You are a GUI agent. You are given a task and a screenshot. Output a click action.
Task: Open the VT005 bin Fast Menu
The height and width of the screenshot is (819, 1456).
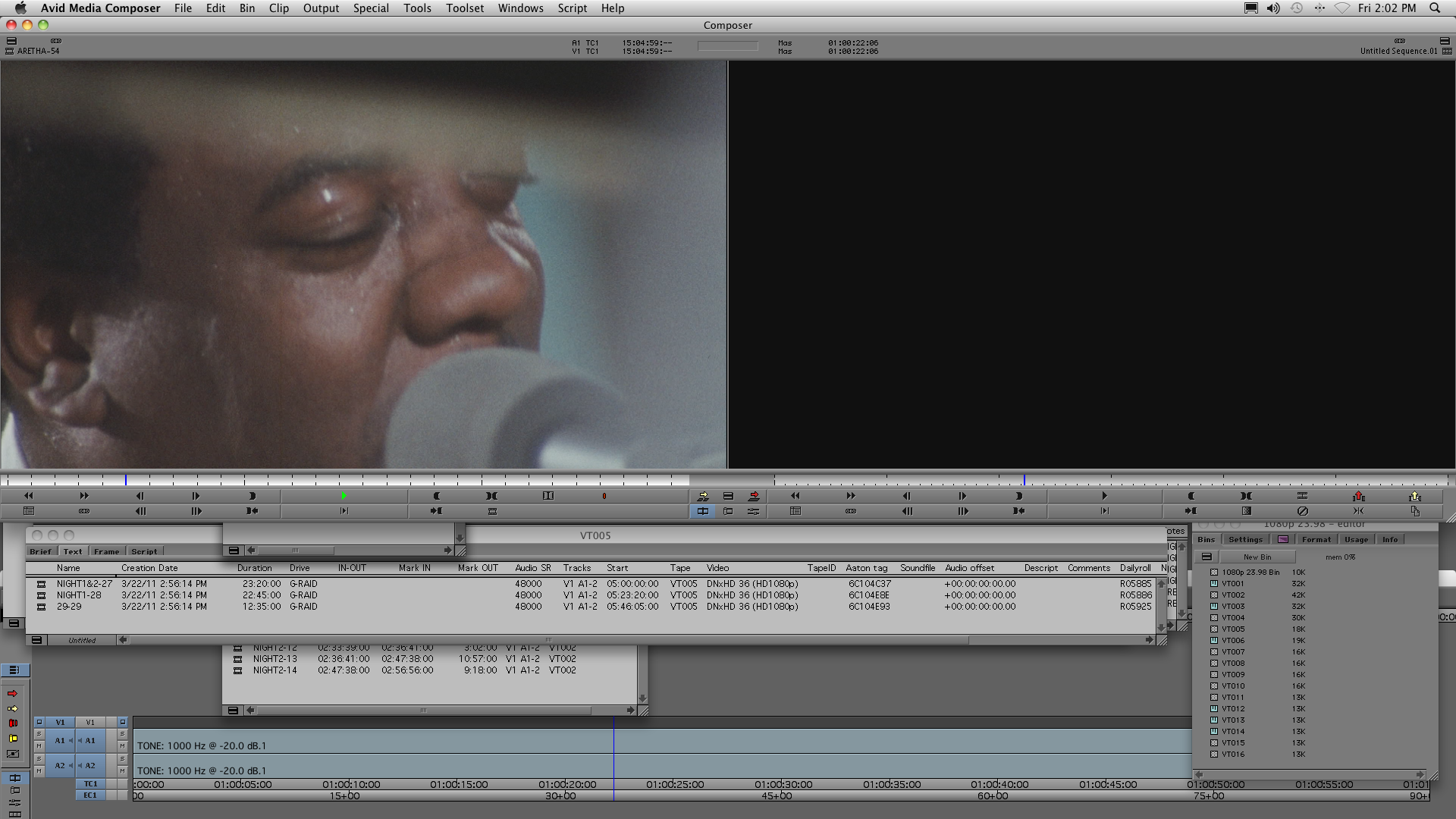(x=36, y=640)
